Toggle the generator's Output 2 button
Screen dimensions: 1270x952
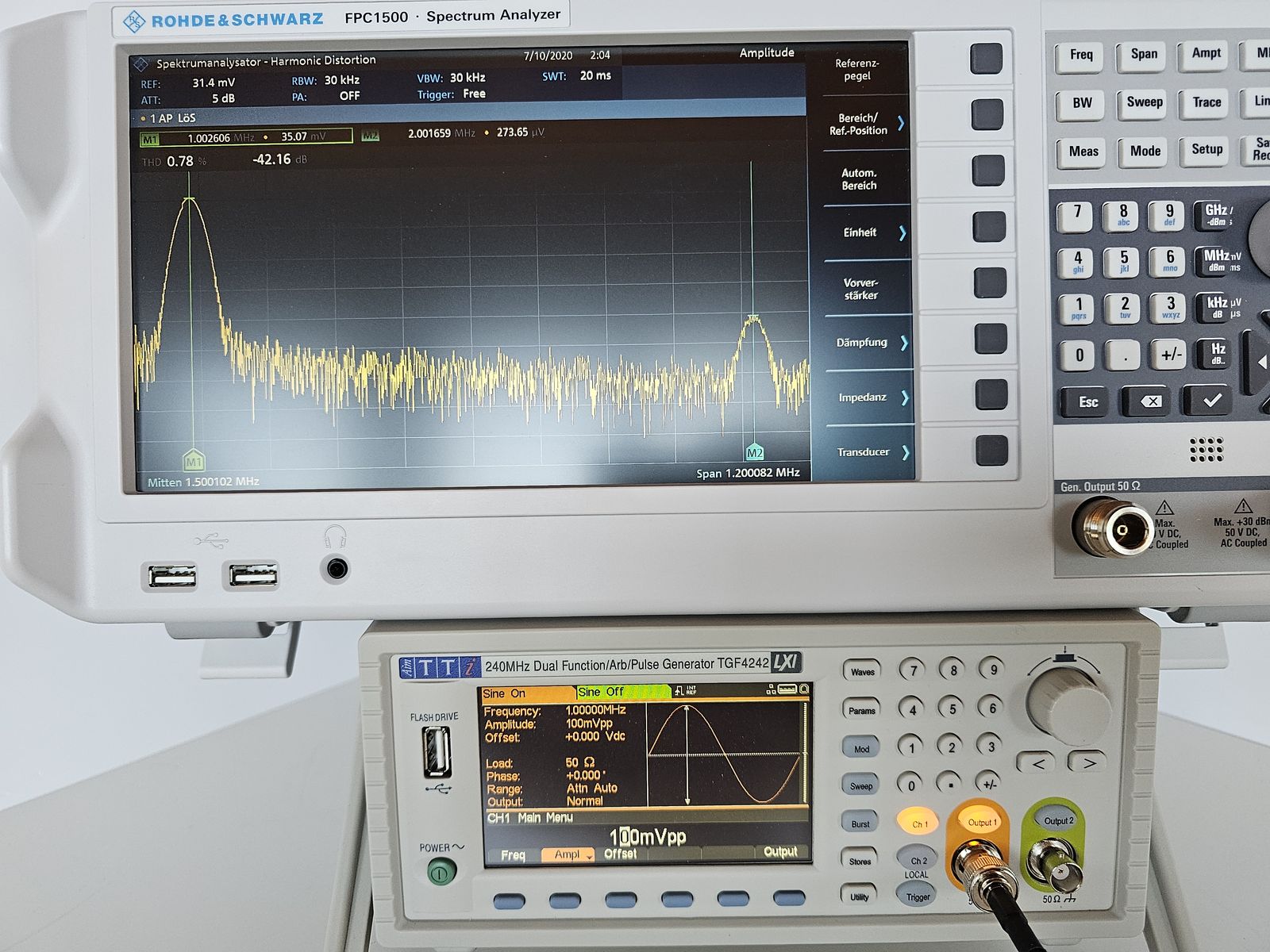point(1058,820)
